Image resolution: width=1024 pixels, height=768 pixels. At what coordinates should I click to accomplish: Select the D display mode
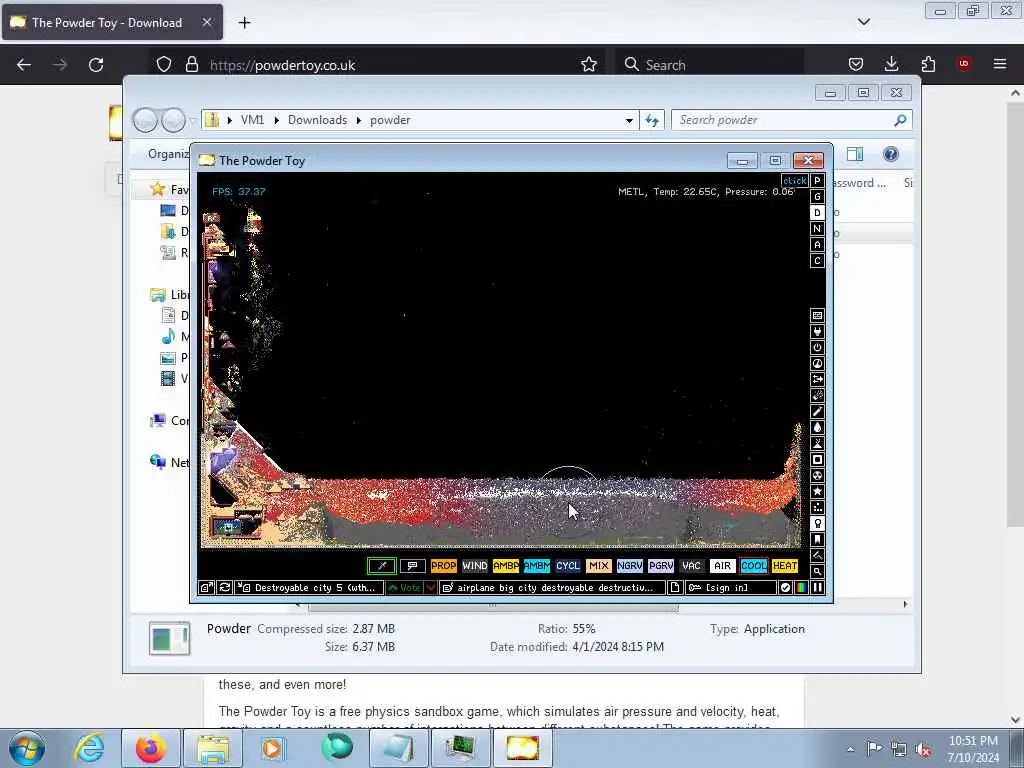[x=817, y=213]
